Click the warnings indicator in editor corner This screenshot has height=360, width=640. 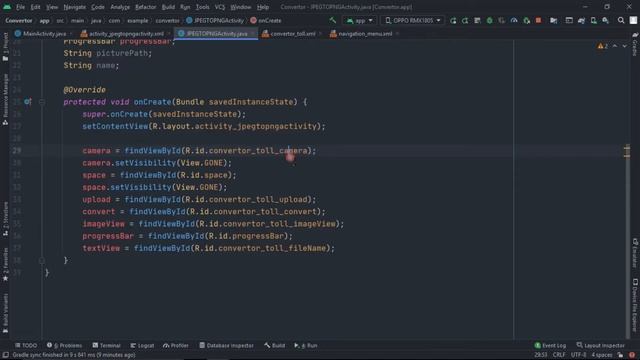click(602, 46)
